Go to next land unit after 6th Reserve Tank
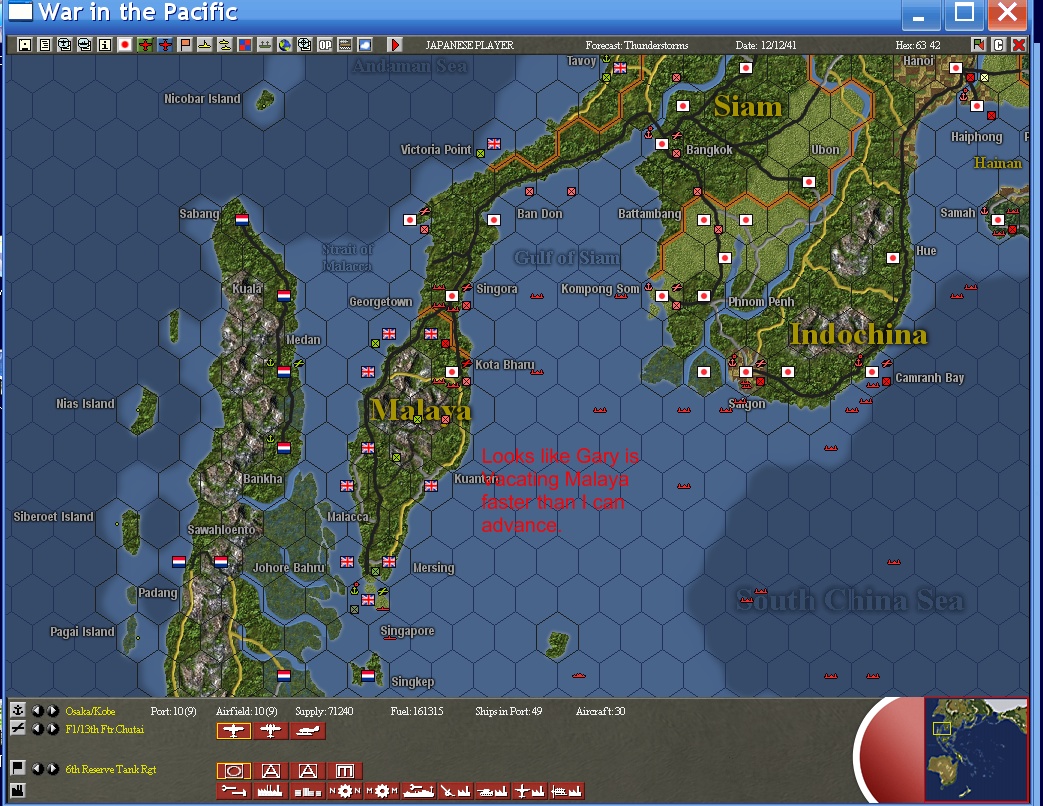The height and width of the screenshot is (806, 1043). [53, 769]
